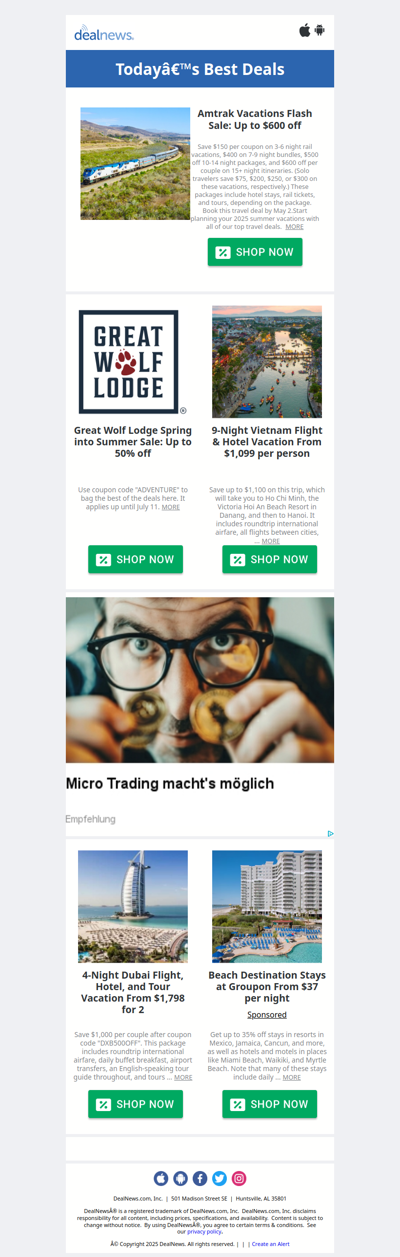Open the Apple app icon in header
Screen dimensions: 400x1257
click(x=305, y=30)
